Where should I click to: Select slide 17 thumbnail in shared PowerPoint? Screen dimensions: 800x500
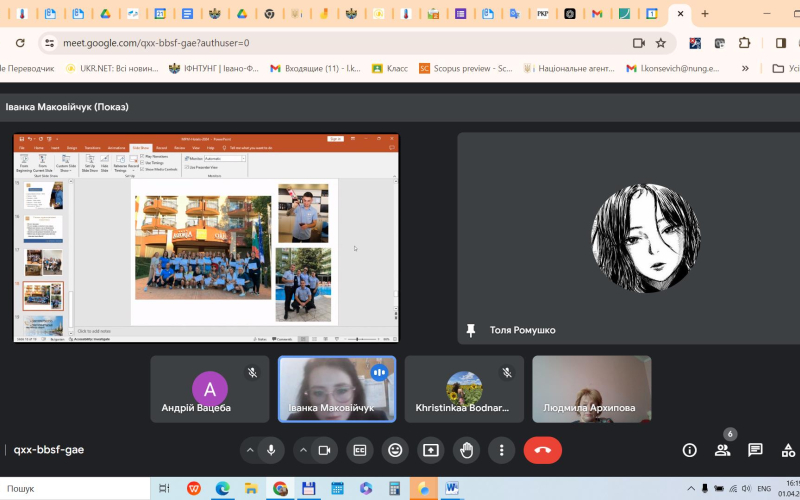[x=43, y=262]
